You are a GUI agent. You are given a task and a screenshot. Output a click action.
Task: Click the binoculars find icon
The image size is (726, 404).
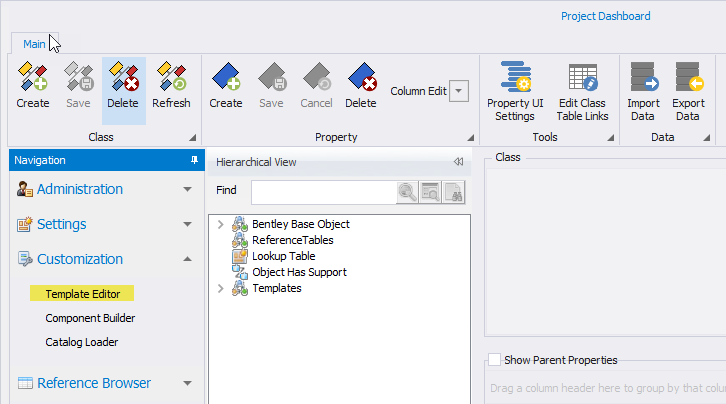[454, 192]
